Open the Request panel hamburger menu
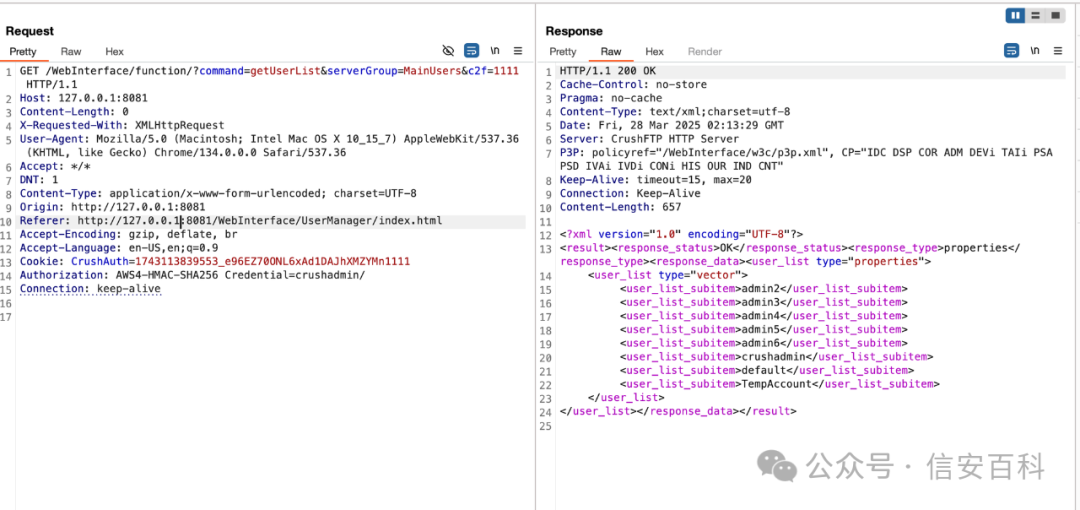1080x510 pixels. (x=518, y=51)
